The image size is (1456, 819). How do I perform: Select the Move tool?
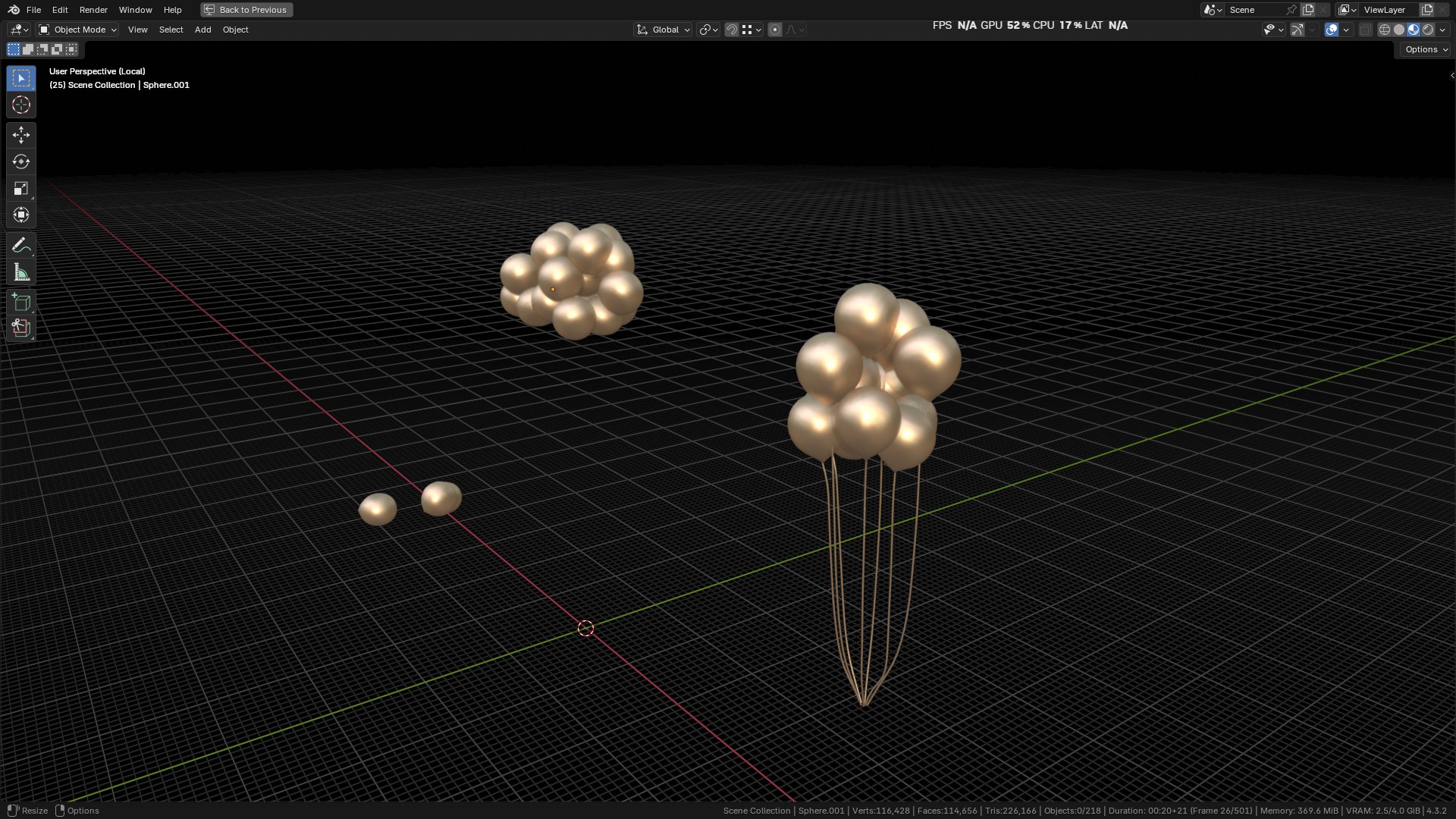pyautogui.click(x=21, y=135)
